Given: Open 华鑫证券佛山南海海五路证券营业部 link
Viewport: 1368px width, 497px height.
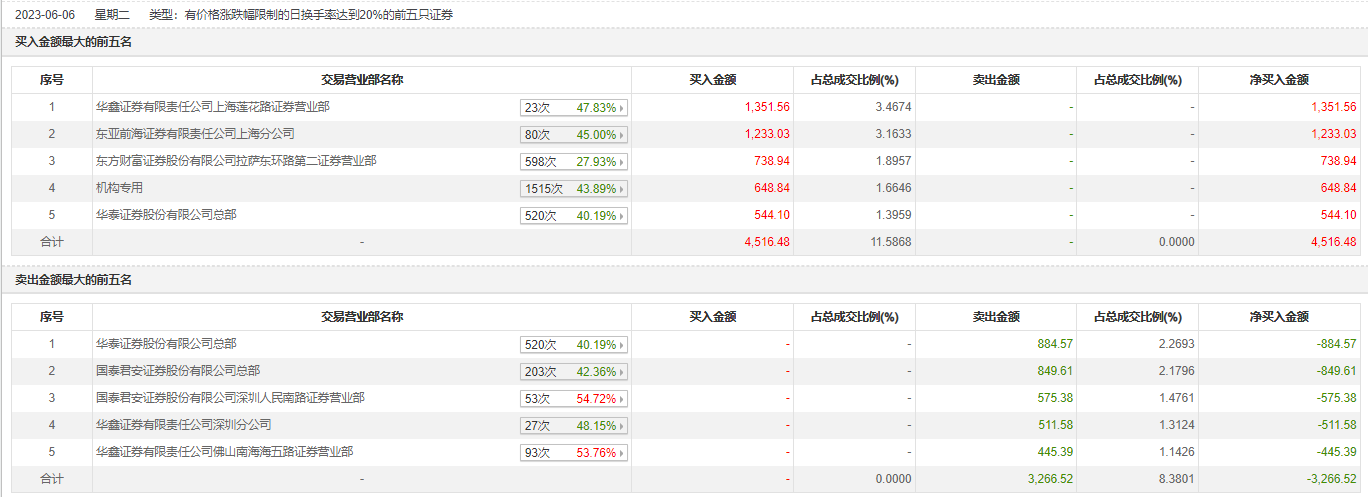Looking at the screenshot, I should tap(223, 452).
